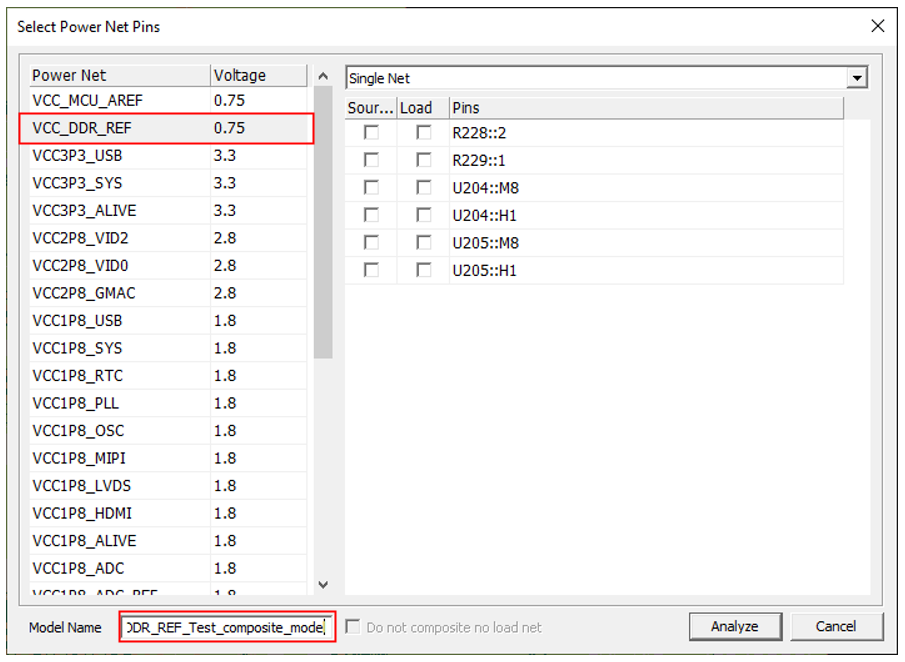Viewport: 905px width, 662px height.
Task: Close the Select Power Net Pins dialog
Action: tap(878, 26)
